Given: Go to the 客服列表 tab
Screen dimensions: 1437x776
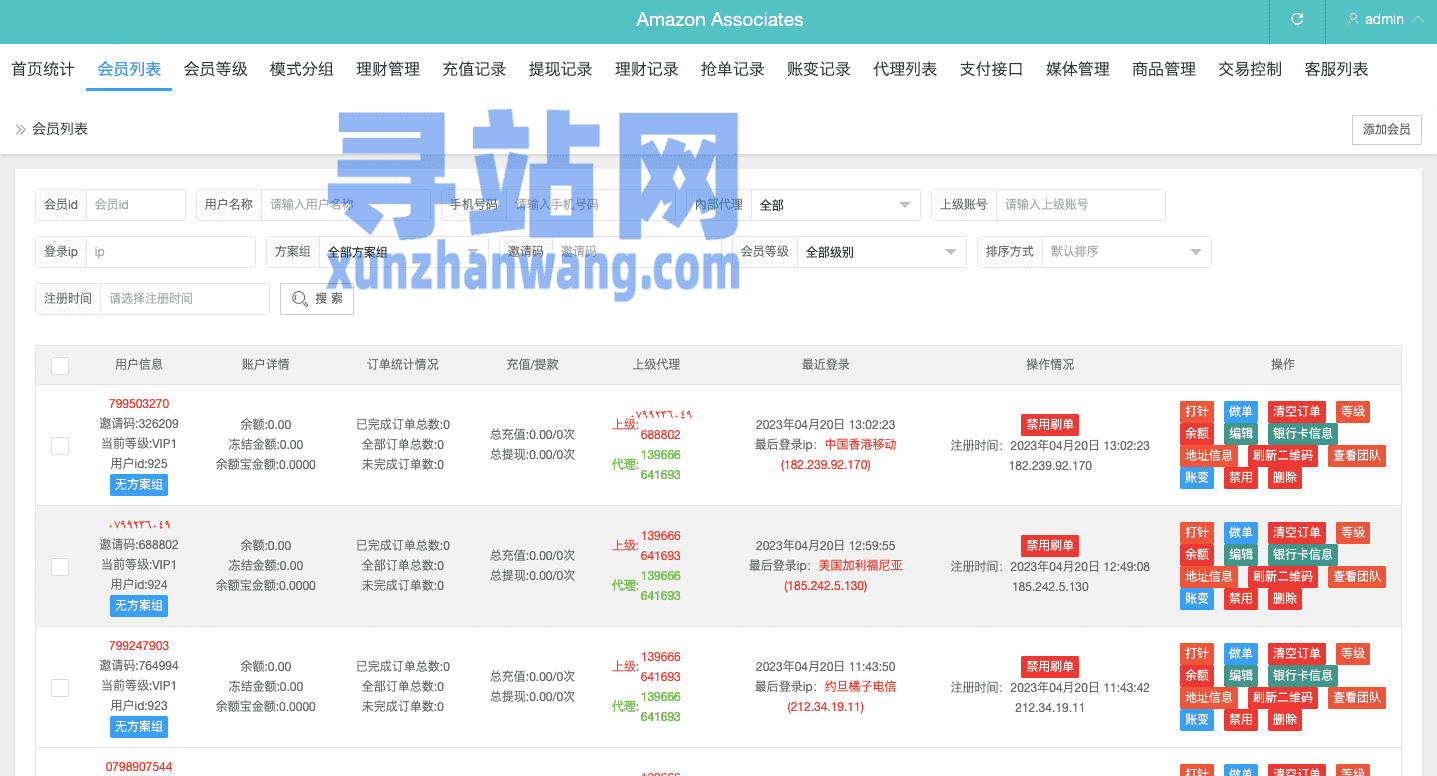Looking at the screenshot, I should click(x=1336, y=69).
